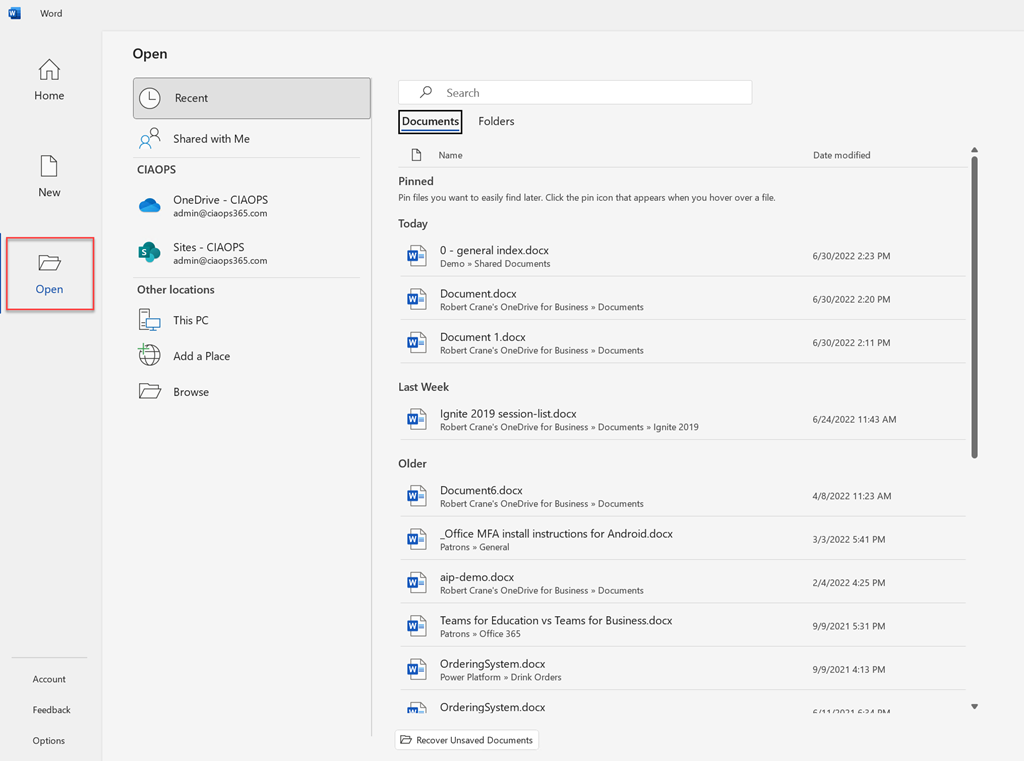Image resolution: width=1024 pixels, height=761 pixels.
Task: Click Recover Unsaved Documents button
Action: coord(467,740)
